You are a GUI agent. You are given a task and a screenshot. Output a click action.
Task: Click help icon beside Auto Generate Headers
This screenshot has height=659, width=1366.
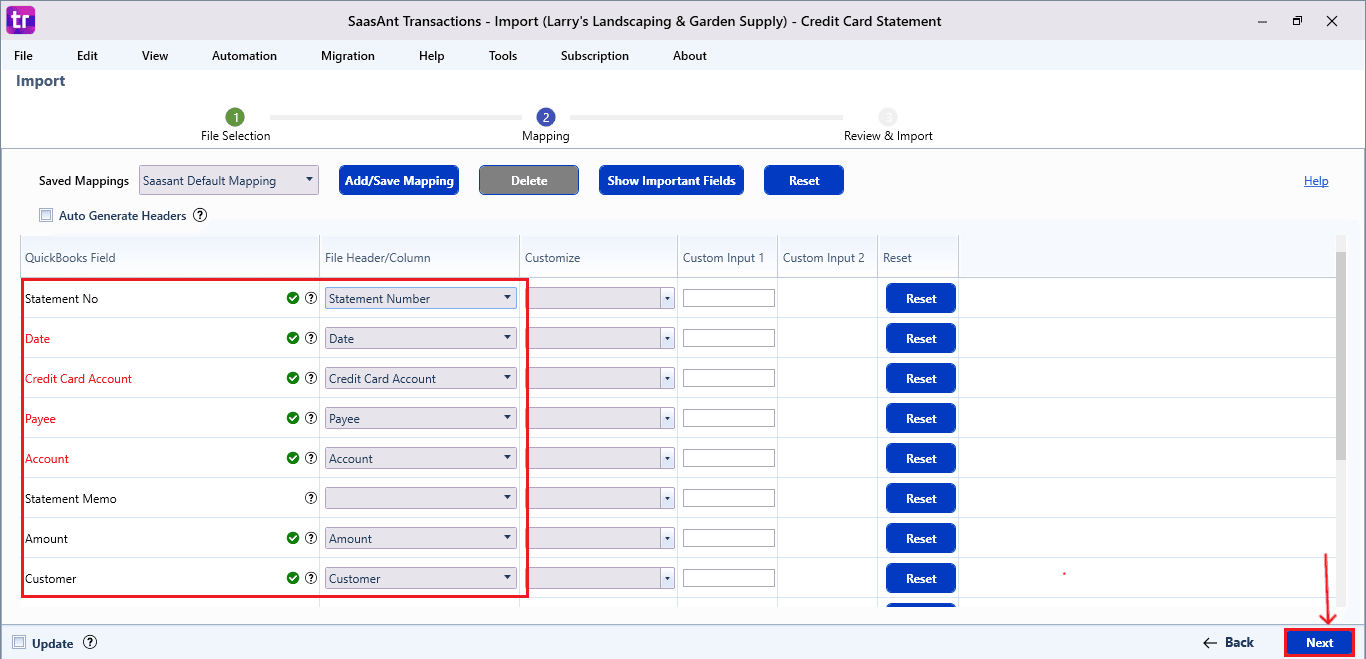(x=200, y=215)
